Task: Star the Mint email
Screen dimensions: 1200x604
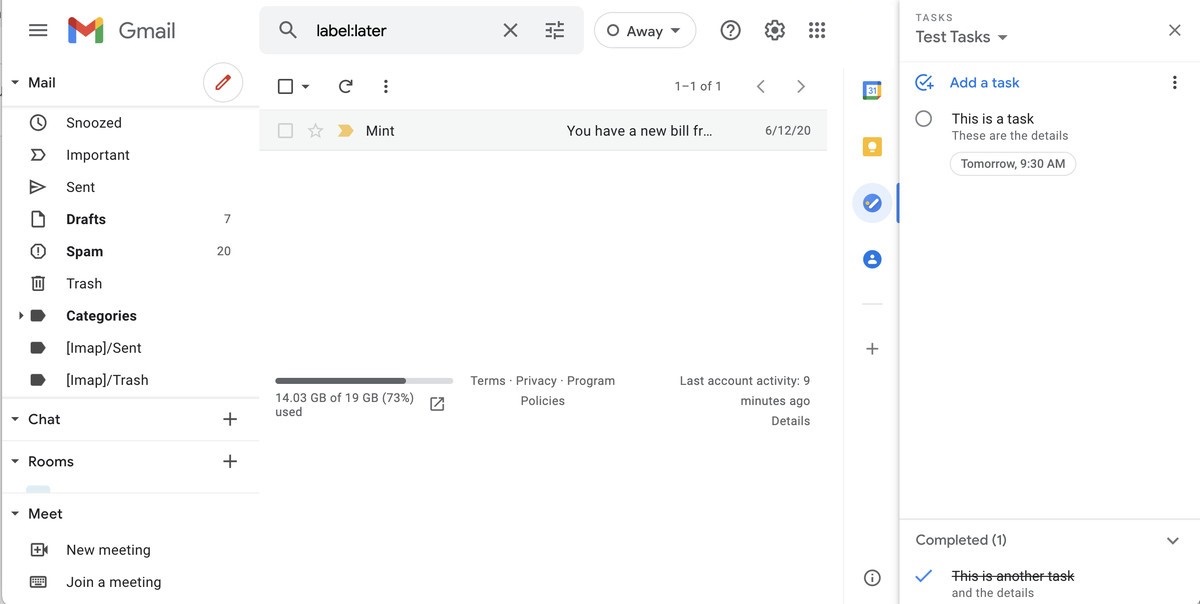Action: click(x=315, y=131)
